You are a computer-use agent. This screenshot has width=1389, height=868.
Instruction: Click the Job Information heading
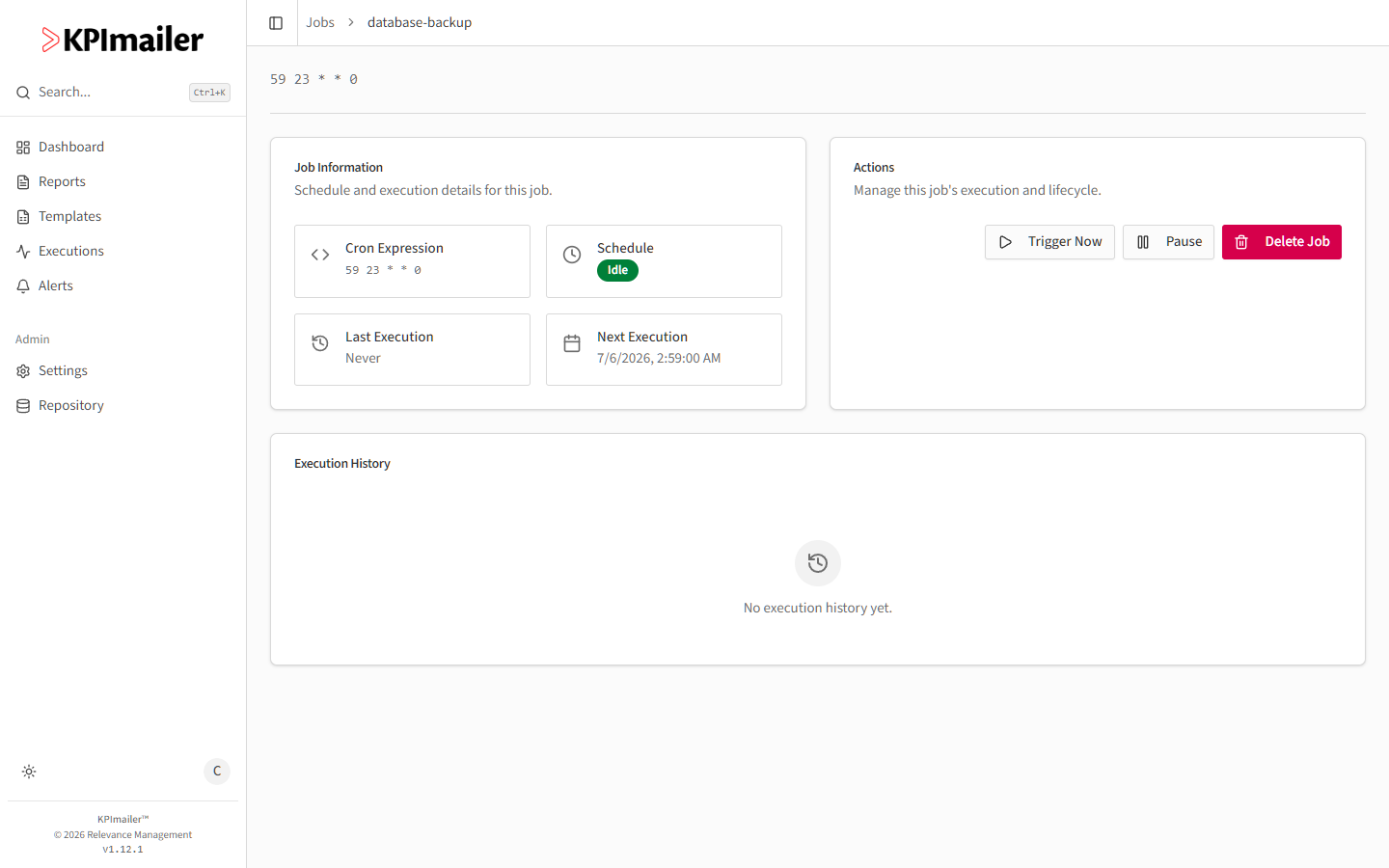[x=339, y=168]
